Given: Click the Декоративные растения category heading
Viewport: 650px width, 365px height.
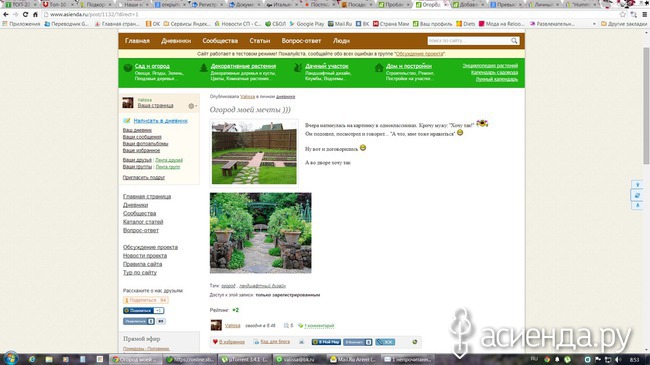Looking at the screenshot, I should [243, 66].
